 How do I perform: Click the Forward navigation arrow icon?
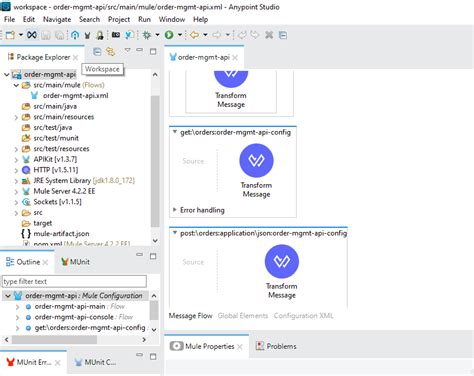pos(217,35)
